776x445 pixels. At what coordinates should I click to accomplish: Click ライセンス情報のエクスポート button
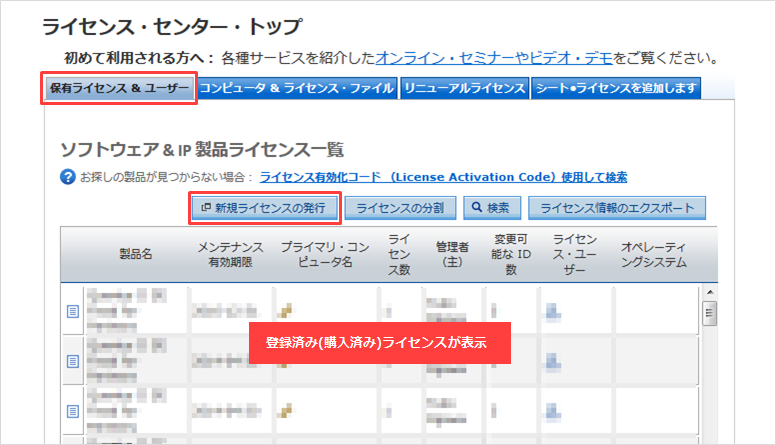(617, 208)
